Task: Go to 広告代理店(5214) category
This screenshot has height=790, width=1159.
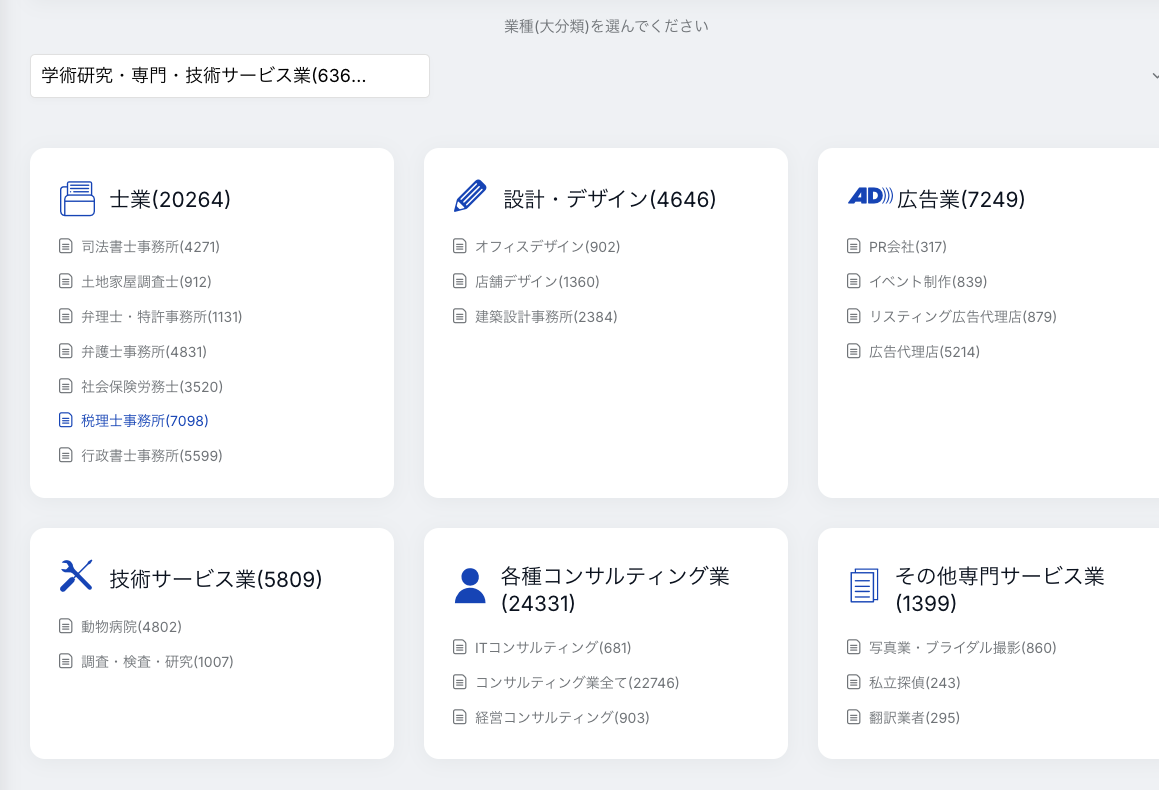Action: tap(924, 351)
